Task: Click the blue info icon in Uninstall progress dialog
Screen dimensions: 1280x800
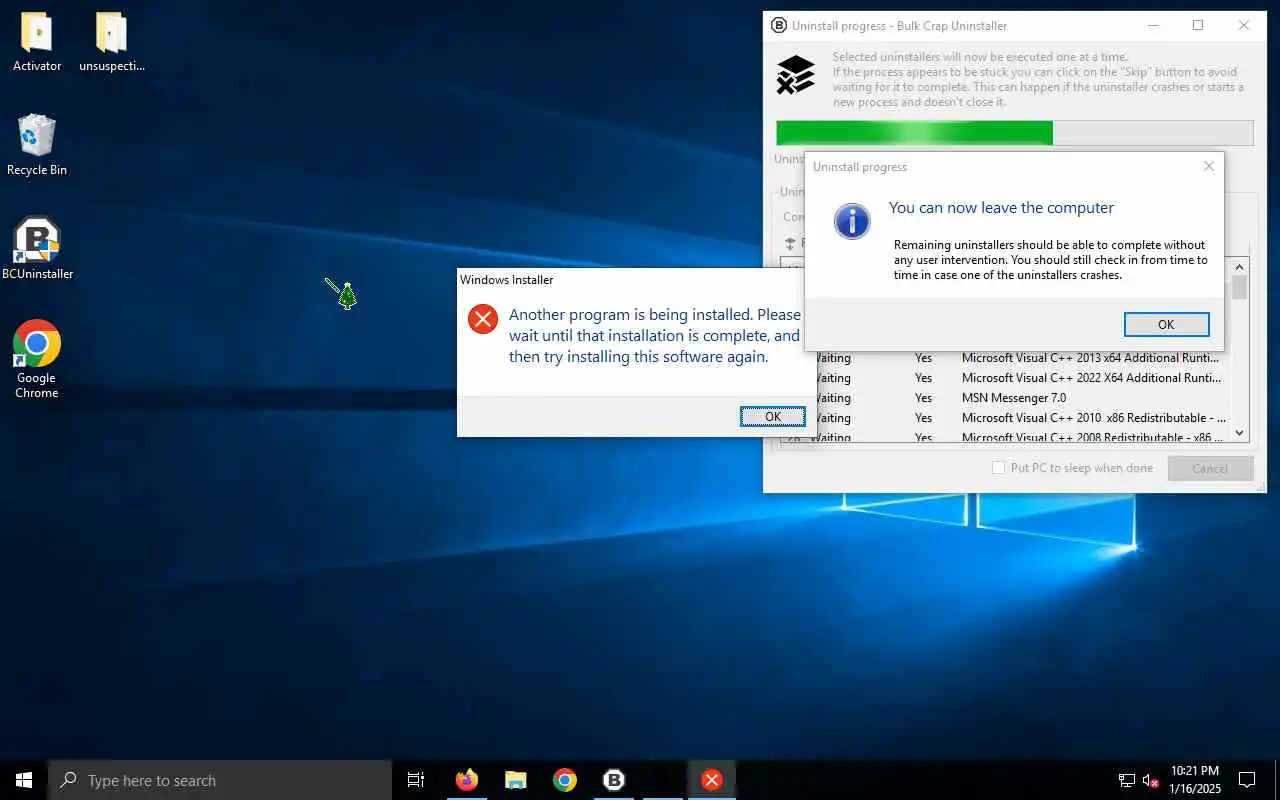Action: pos(852,221)
